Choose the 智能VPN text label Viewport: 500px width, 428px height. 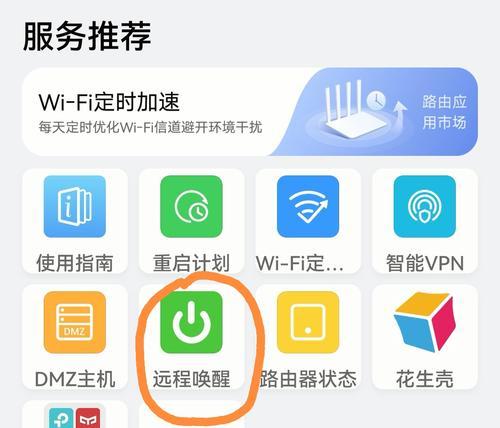click(425, 263)
